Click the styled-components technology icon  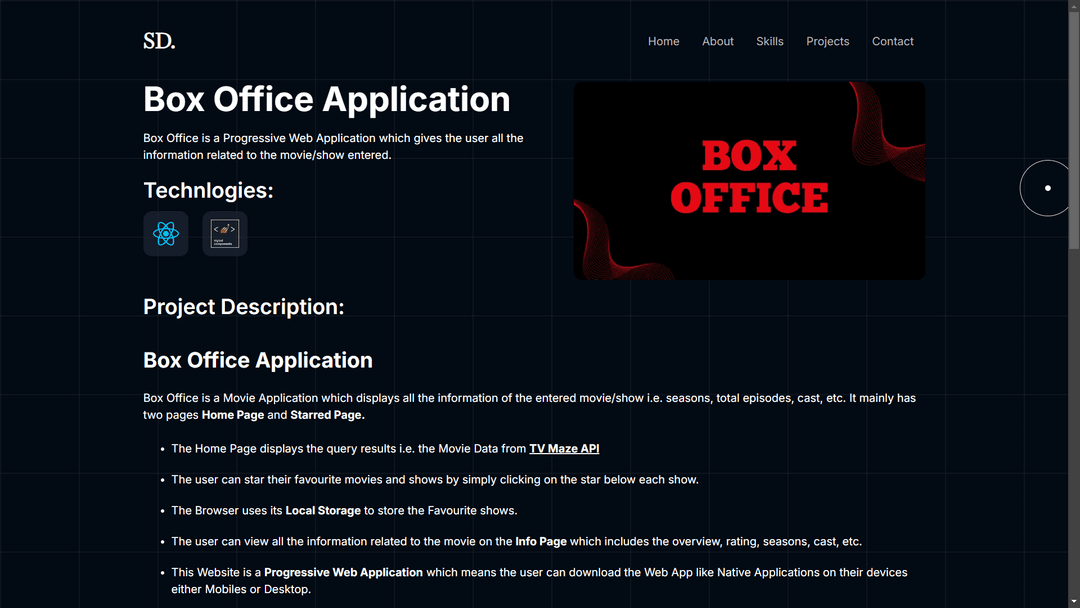pos(224,233)
